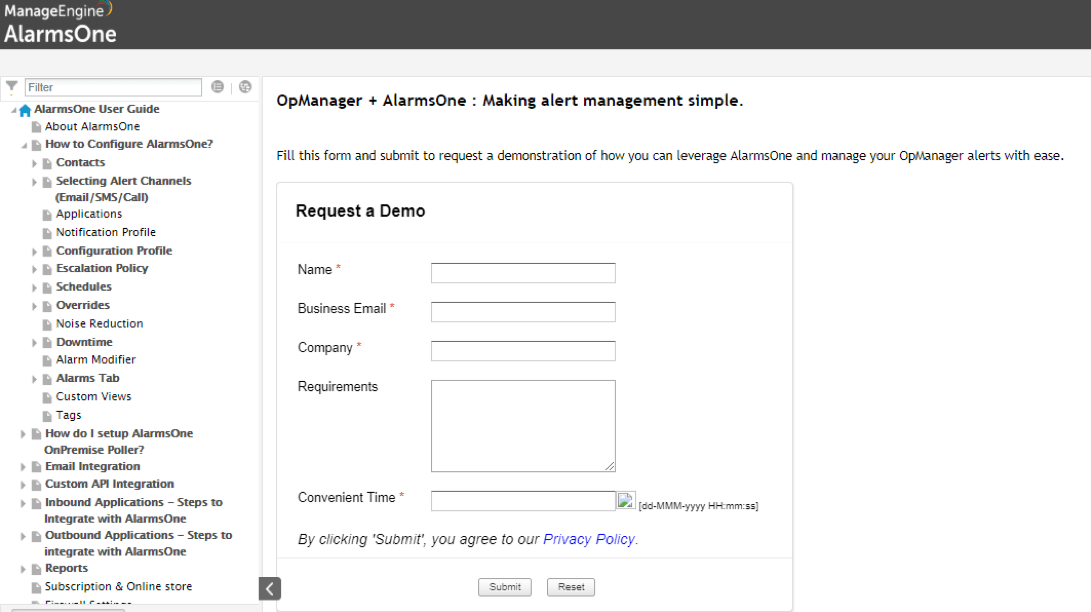1091x612 pixels.
Task: Click the Reset button
Action: click(571, 587)
